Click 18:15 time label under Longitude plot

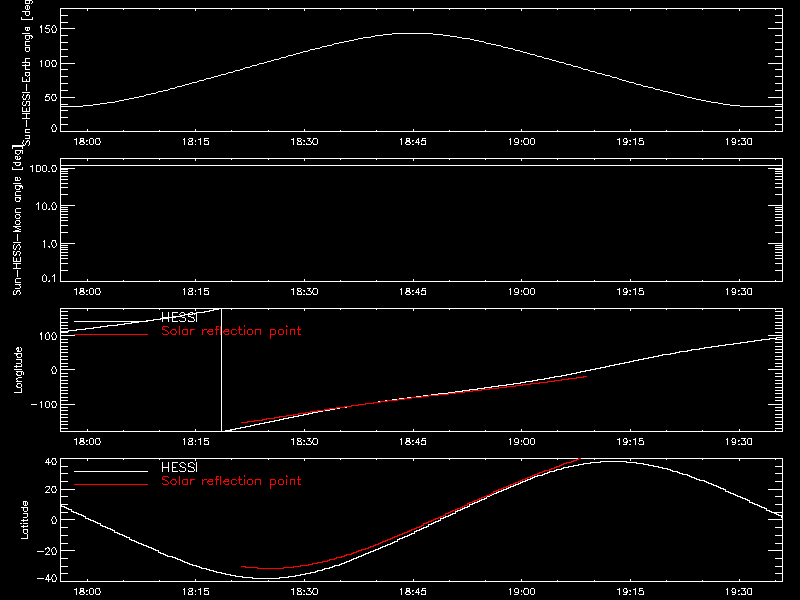tap(195, 442)
